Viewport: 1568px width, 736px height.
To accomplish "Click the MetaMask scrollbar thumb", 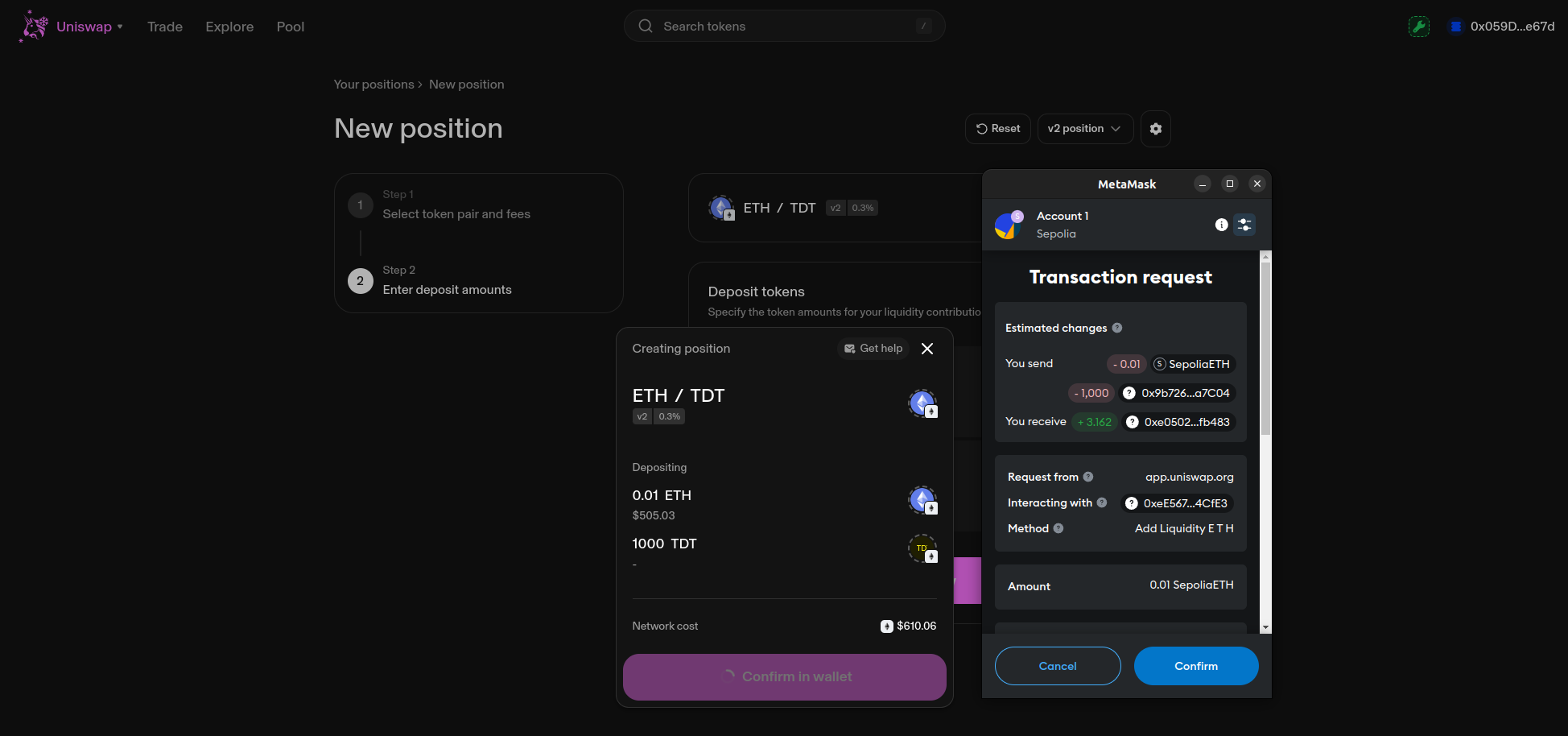I will coord(1266,348).
